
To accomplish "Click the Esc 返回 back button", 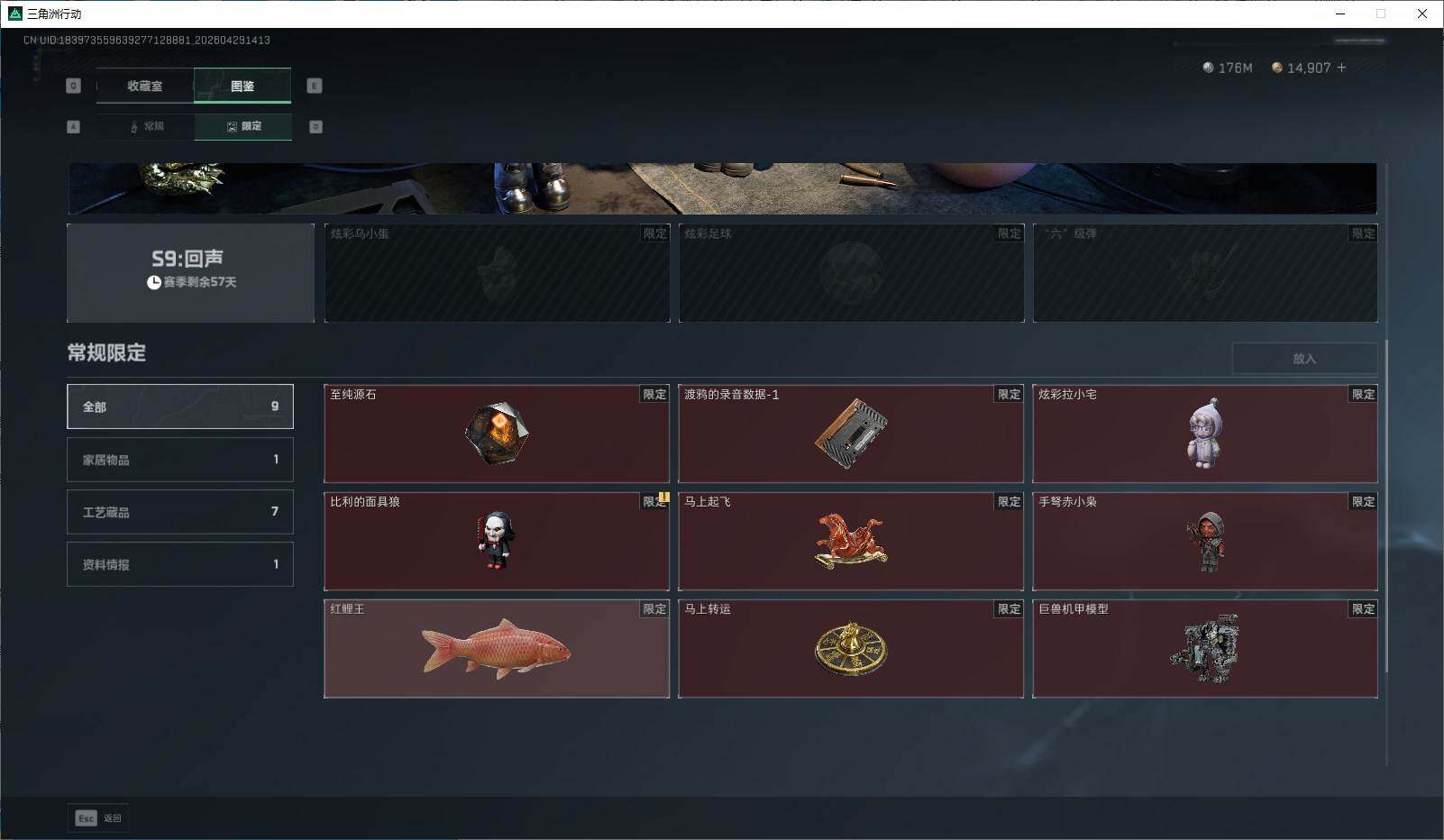I will tap(98, 817).
